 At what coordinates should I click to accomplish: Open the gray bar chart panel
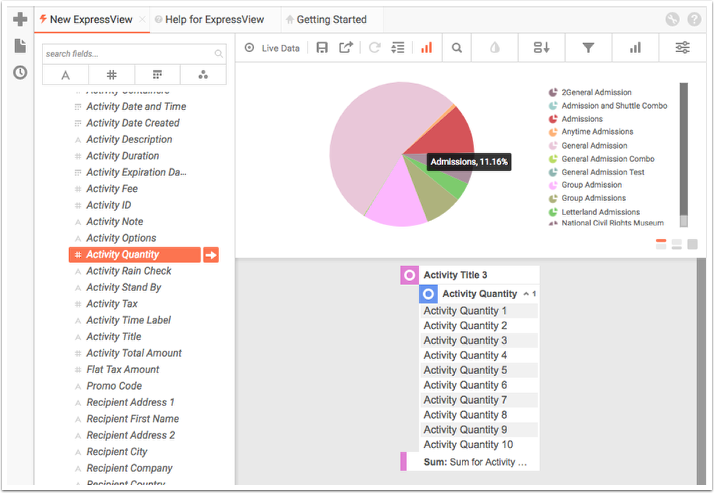tap(635, 47)
